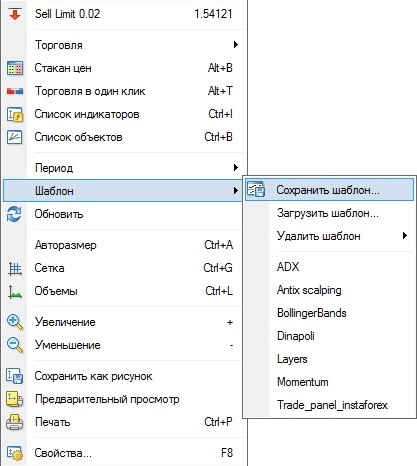Click the Торговля в один клик icon
Viewport: 417px width, 466px height.
[x=15, y=91]
